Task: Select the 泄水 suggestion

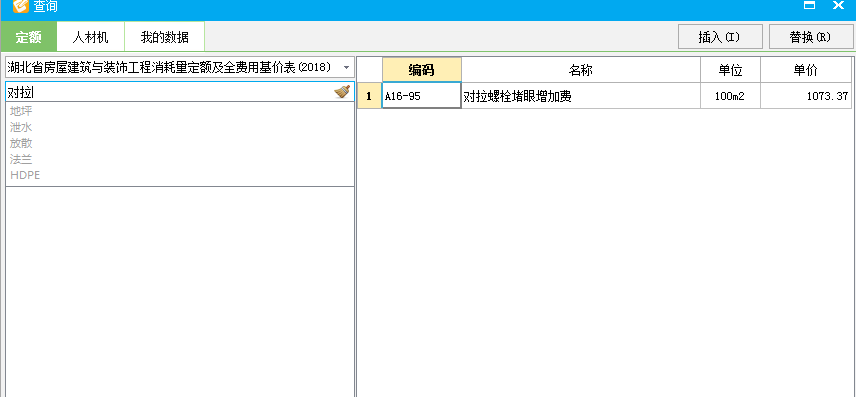Action: click(x=21, y=127)
